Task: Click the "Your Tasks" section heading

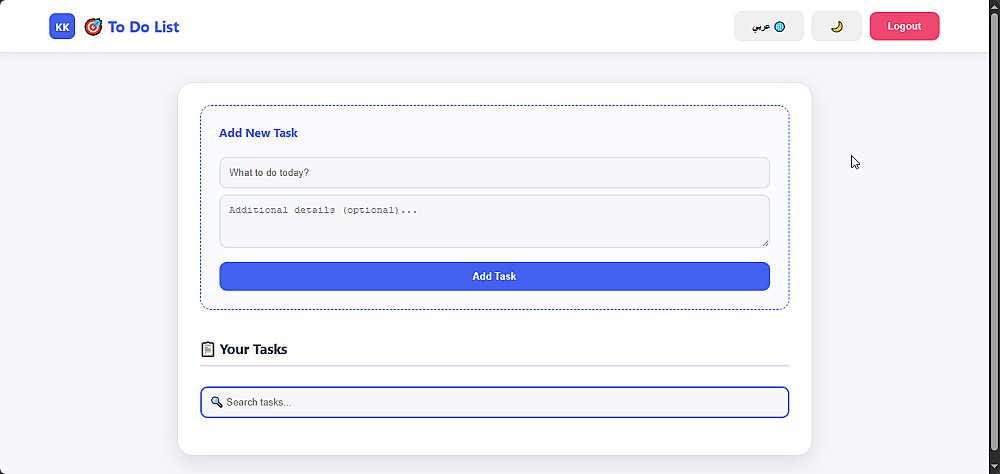Action: 253,349
